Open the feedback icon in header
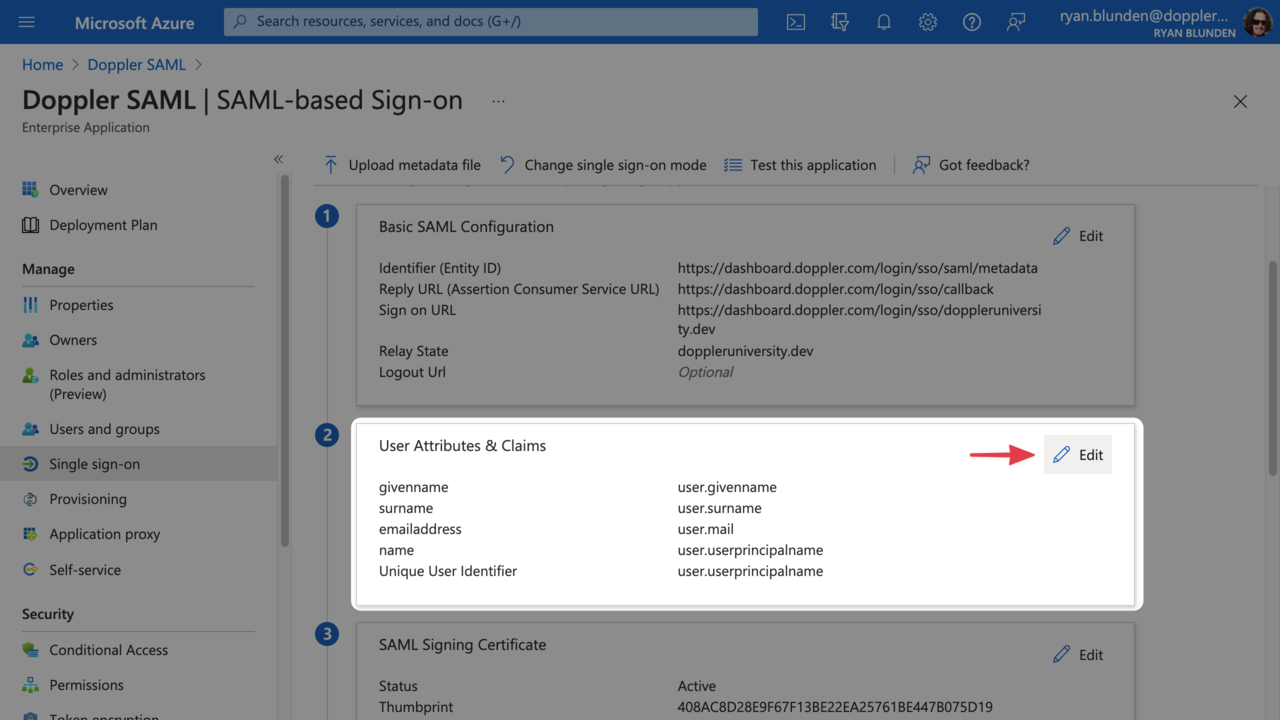The width and height of the screenshot is (1280, 720). pos(1016,22)
